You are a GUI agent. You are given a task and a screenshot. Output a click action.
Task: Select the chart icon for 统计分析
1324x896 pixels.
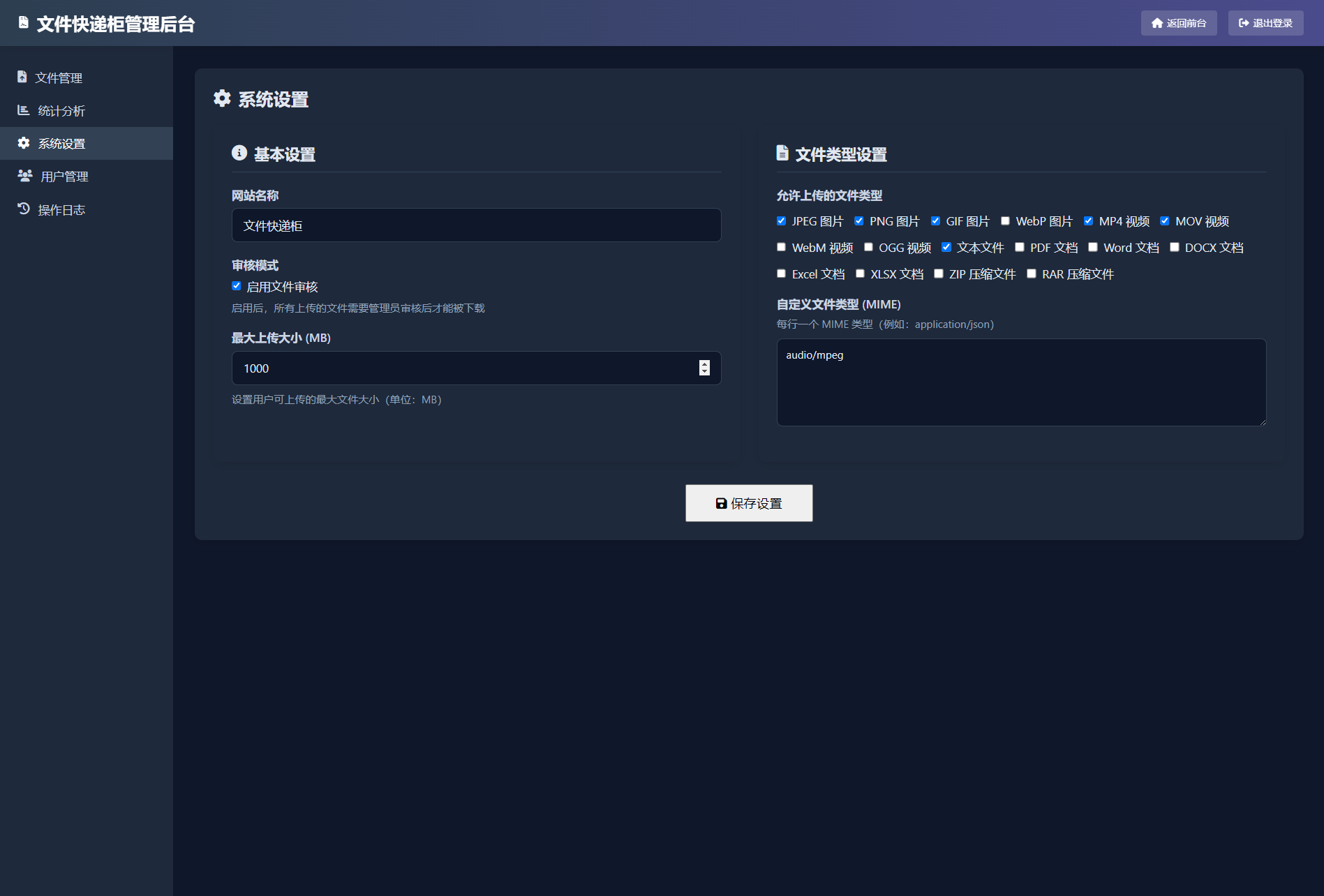pyautogui.click(x=23, y=110)
